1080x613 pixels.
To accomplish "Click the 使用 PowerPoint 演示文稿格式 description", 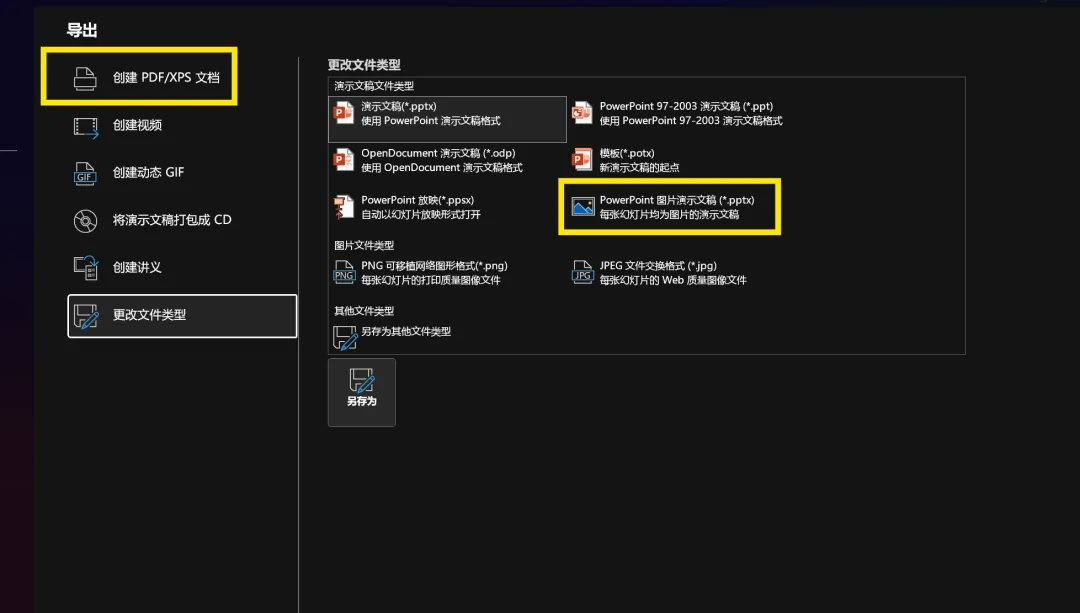I will point(431,121).
